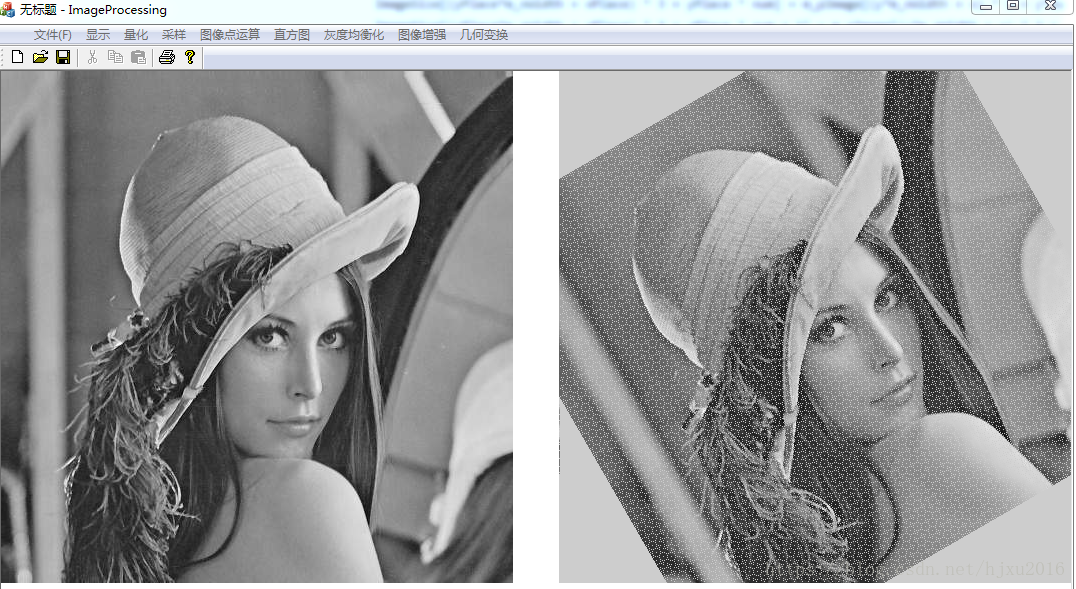Click the Paste clipboard icon

(x=139, y=57)
